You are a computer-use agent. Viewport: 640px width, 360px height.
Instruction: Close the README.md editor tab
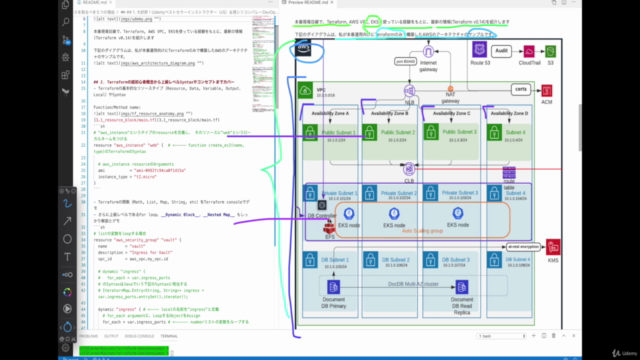tap(111, 2)
